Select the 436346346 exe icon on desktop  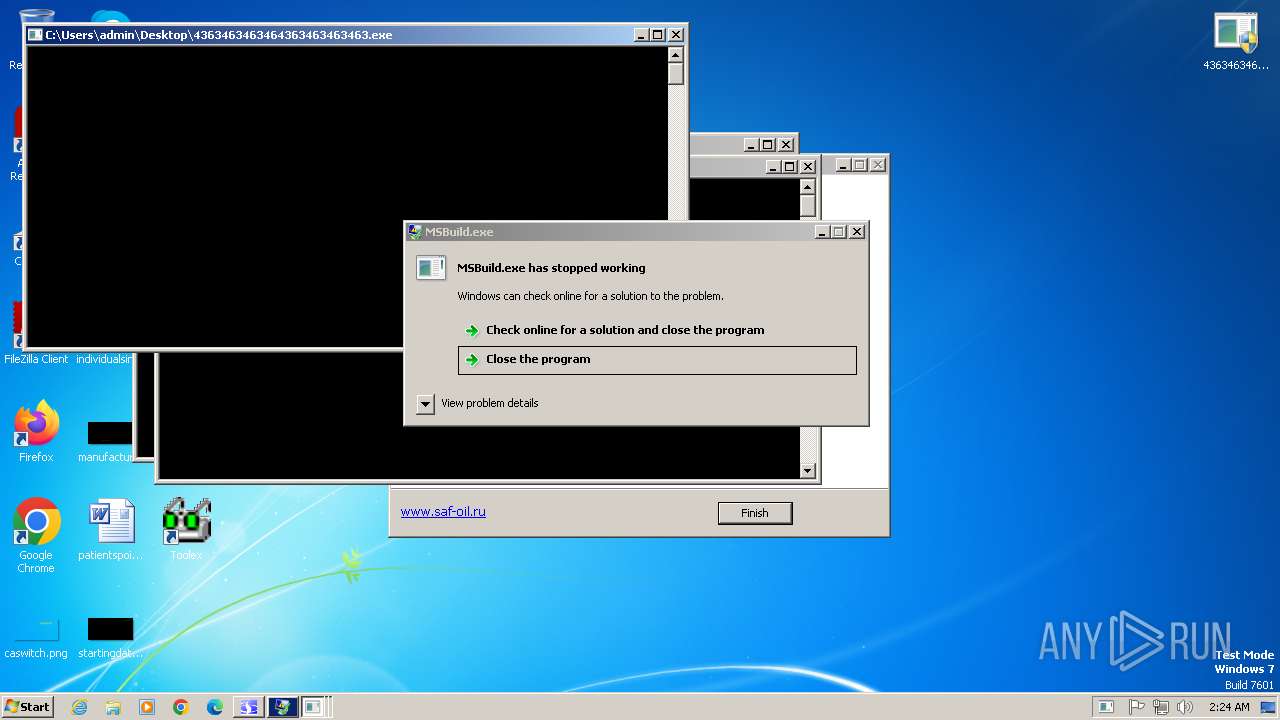click(x=1236, y=40)
